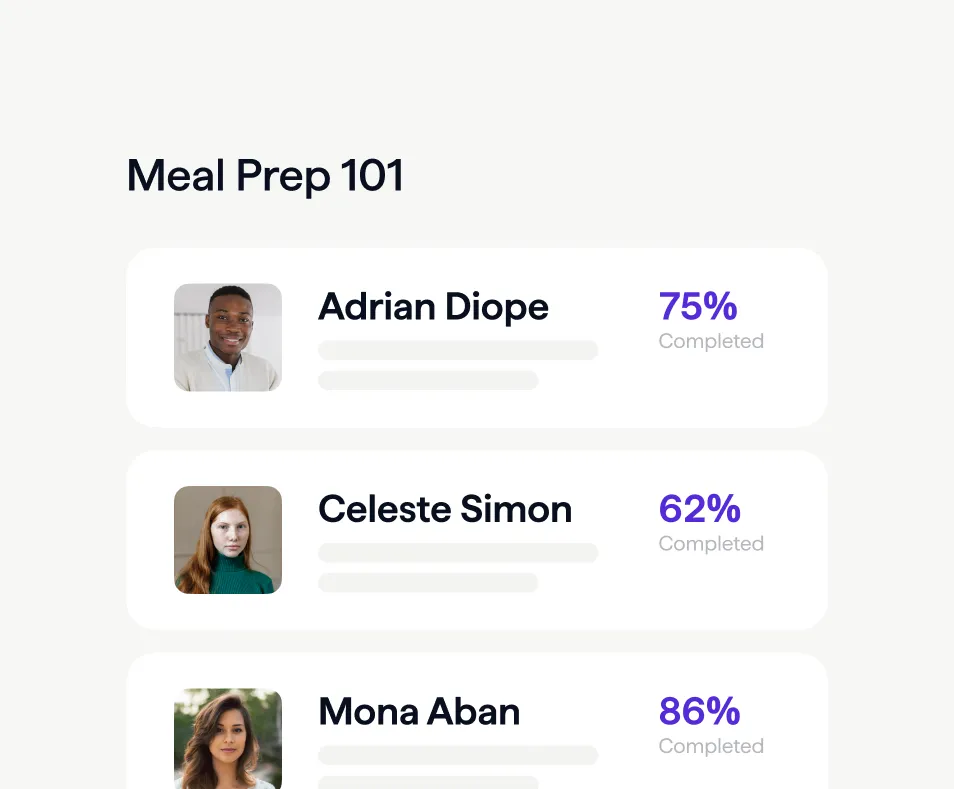Select Celeste Simon's student card
Viewport: 954px width, 789px height.
476,539
